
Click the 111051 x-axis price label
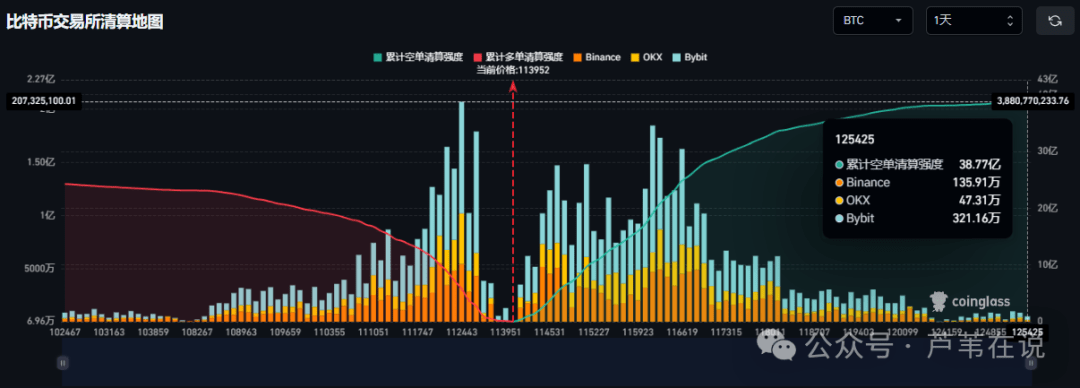pyautogui.click(x=374, y=331)
